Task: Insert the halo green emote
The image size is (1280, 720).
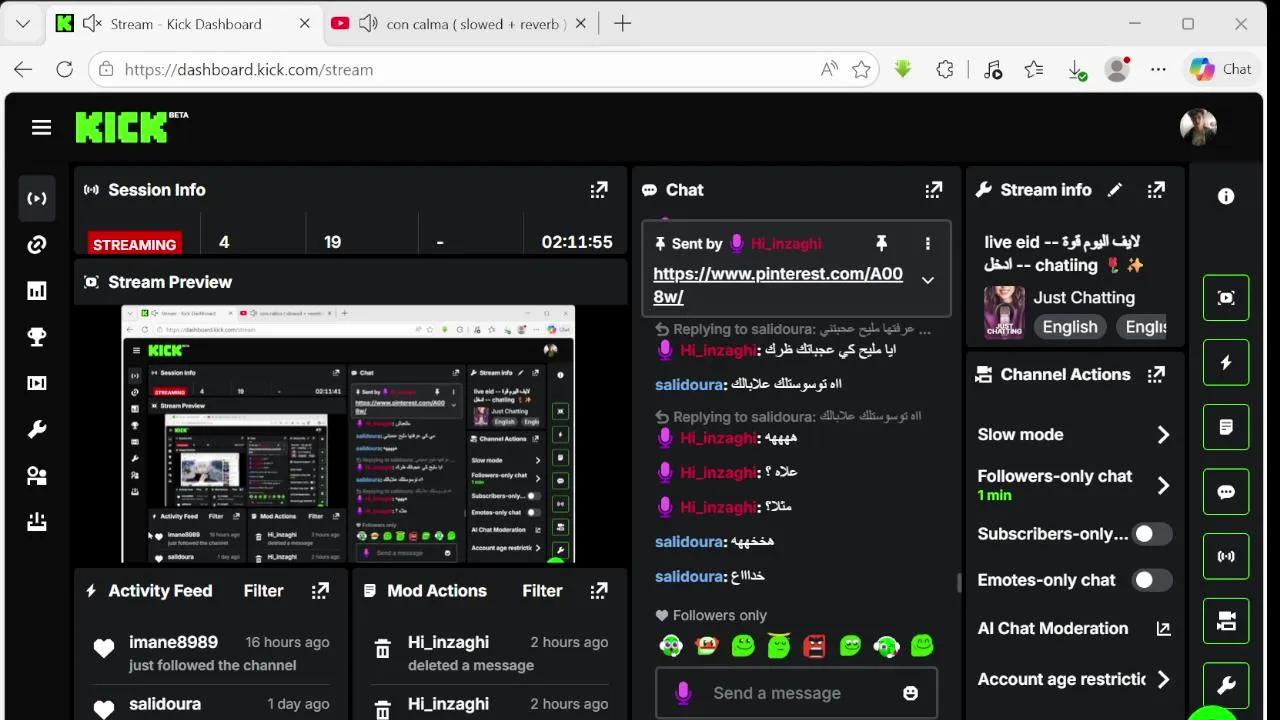Action: (x=778, y=646)
